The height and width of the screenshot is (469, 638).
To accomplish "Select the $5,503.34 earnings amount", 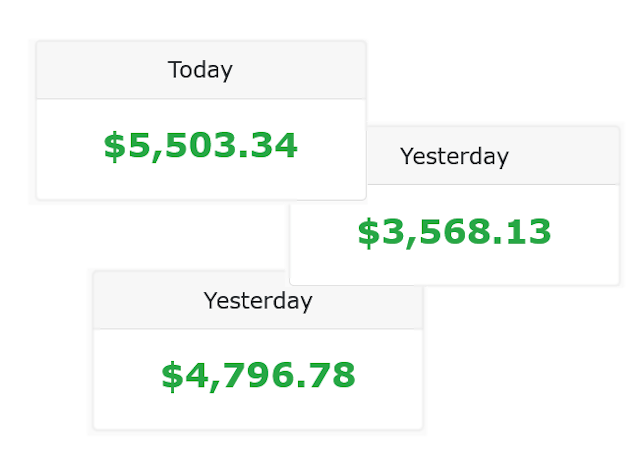I will point(200,146).
